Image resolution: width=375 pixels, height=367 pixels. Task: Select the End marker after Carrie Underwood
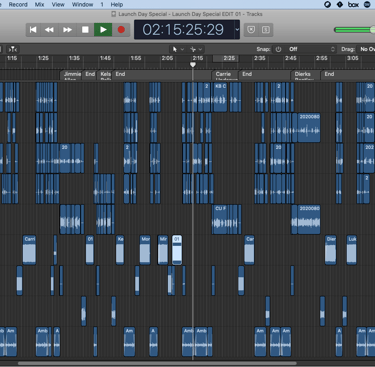pyautogui.click(x=265, y=74)
